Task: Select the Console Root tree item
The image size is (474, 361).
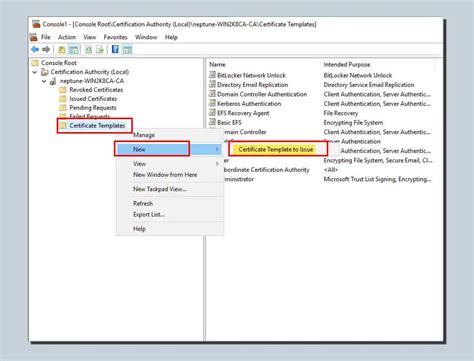Action: point(59,63)
